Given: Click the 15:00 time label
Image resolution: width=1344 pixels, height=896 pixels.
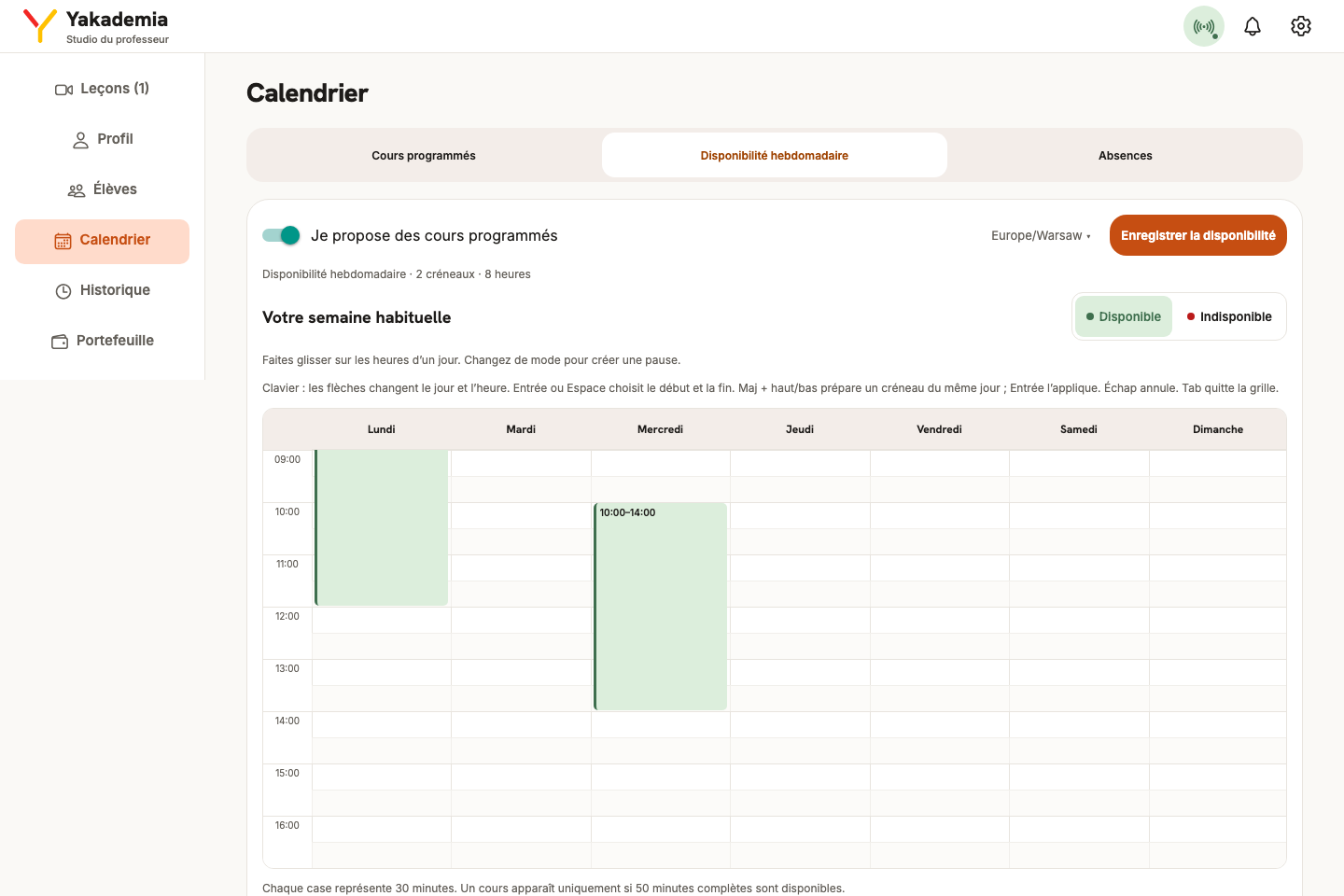Looking at the screenshot, I should point(287,773).
